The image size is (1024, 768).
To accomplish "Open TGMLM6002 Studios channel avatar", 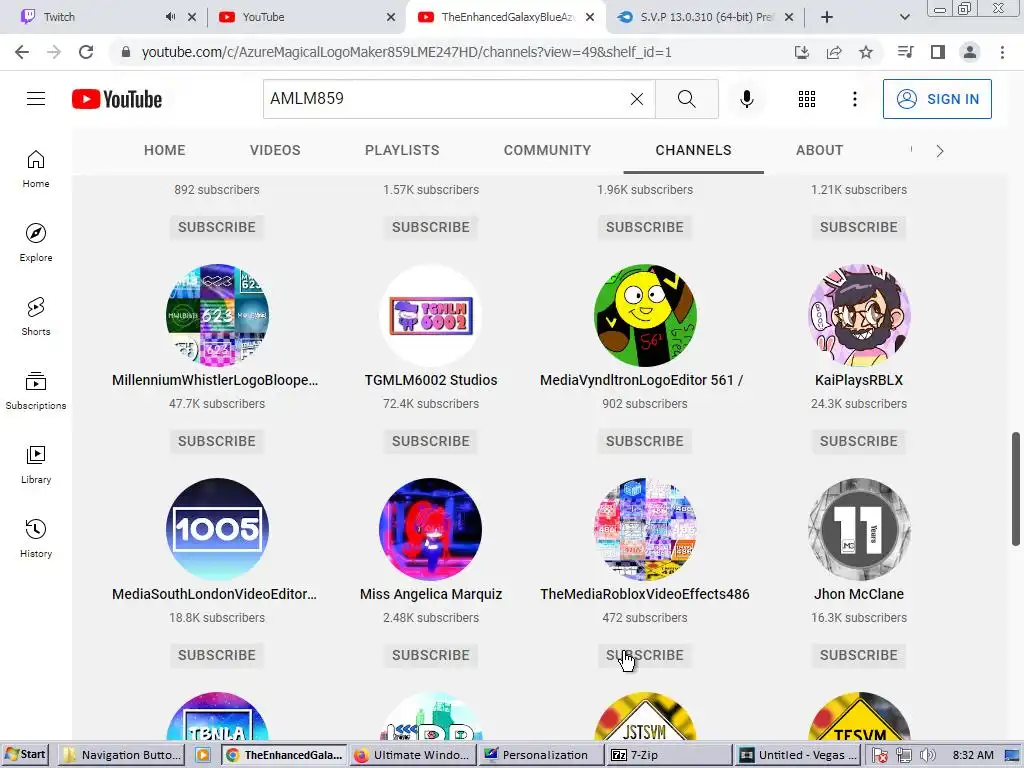I will point(431,315).
